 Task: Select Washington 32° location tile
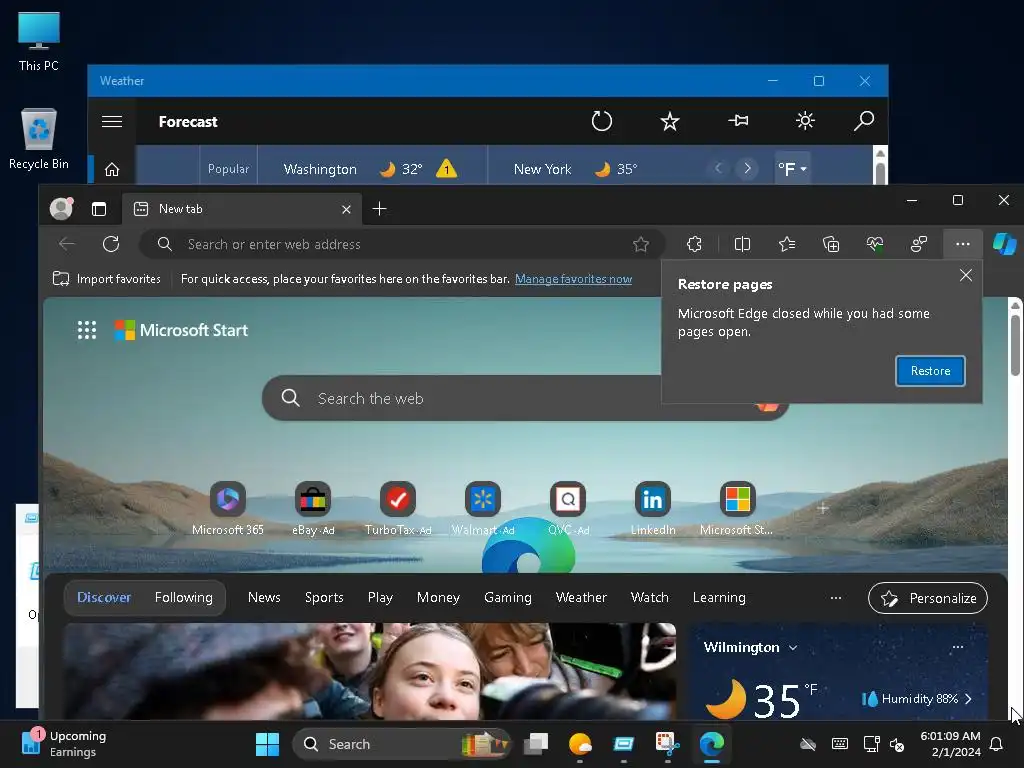372,169
